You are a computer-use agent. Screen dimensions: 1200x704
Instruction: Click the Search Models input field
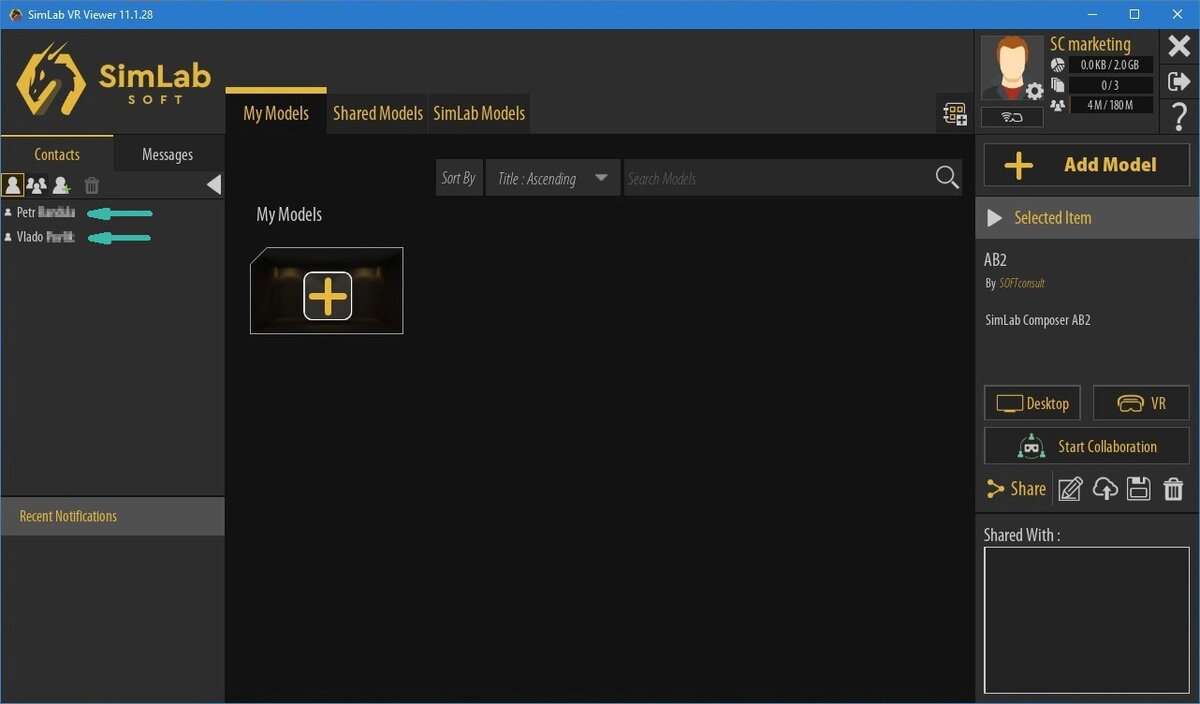tap(777, 178)
